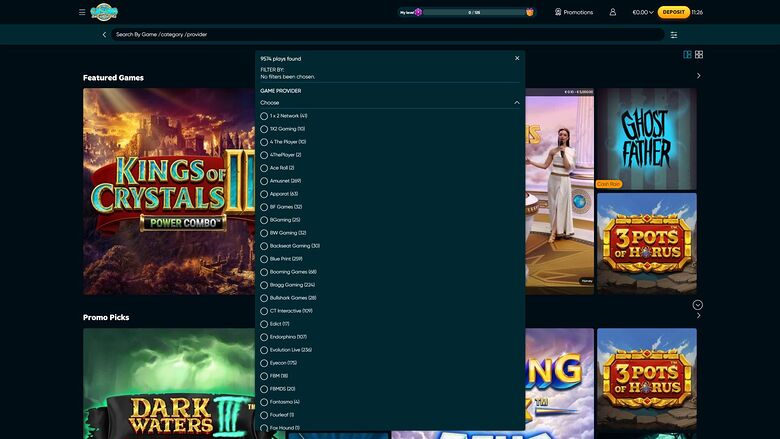This screenshot has height=439, width=780.
Task: Select Edict provider
Action: click(x=275, y=324)
